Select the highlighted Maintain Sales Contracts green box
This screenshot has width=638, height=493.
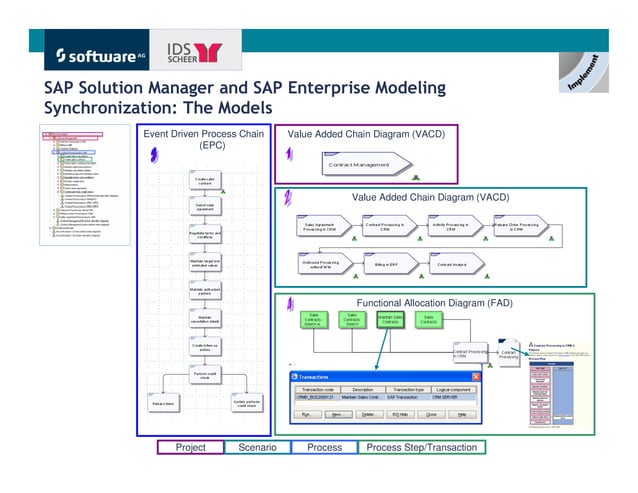(390, 320)
